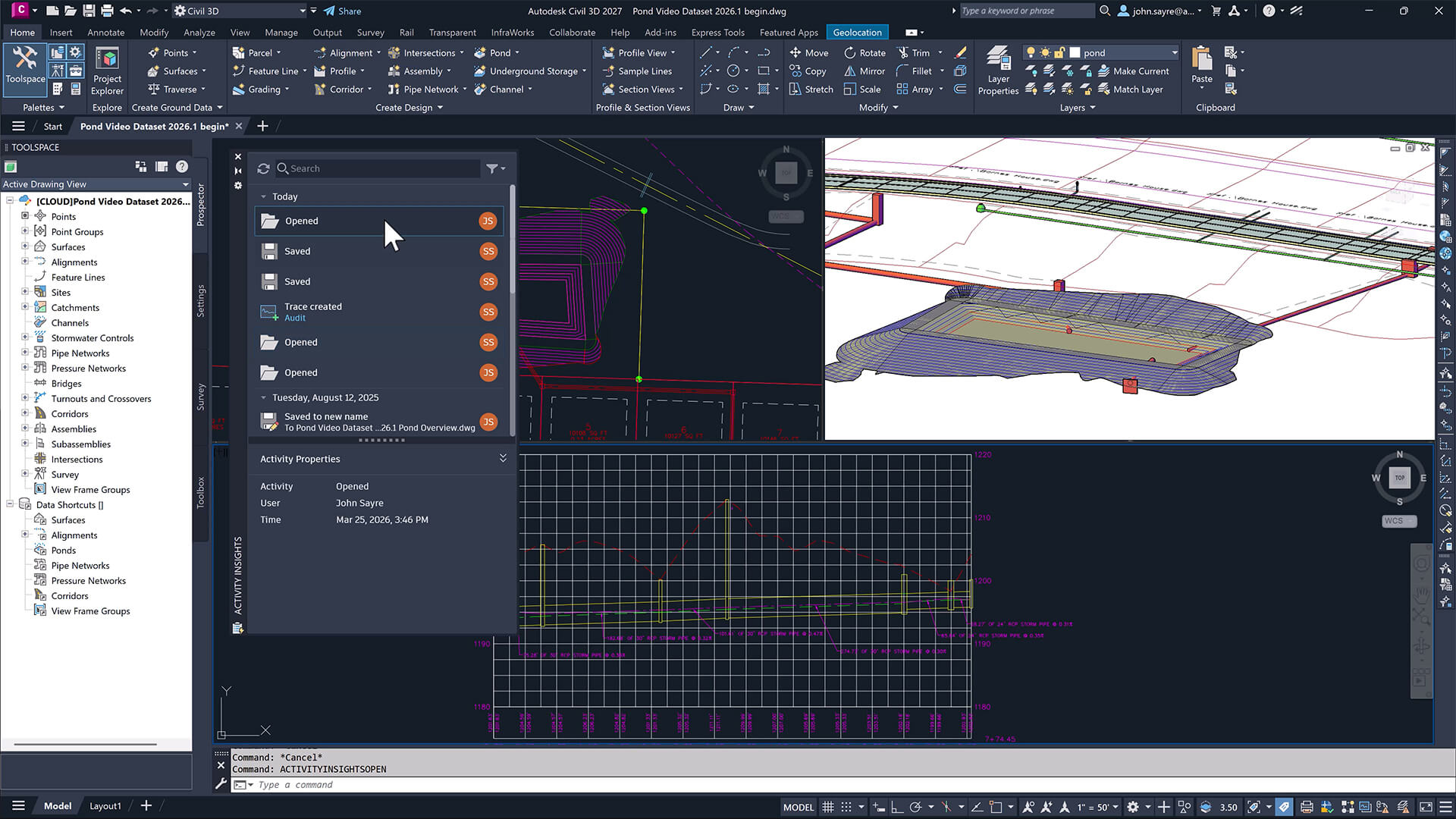Click the Underground Storage button
The width and height of the screenshot is (1456, 819).
[529, 71]
